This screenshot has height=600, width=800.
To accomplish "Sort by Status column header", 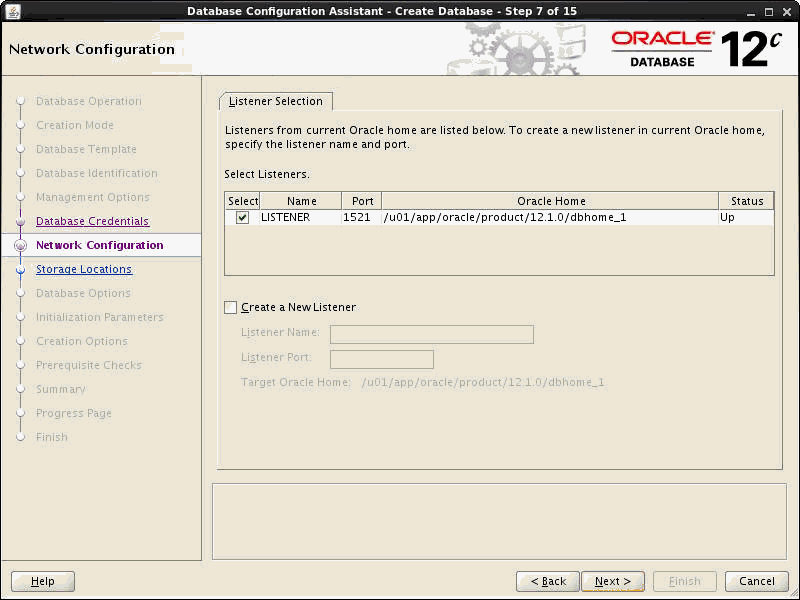I will (x=746, y=201).
